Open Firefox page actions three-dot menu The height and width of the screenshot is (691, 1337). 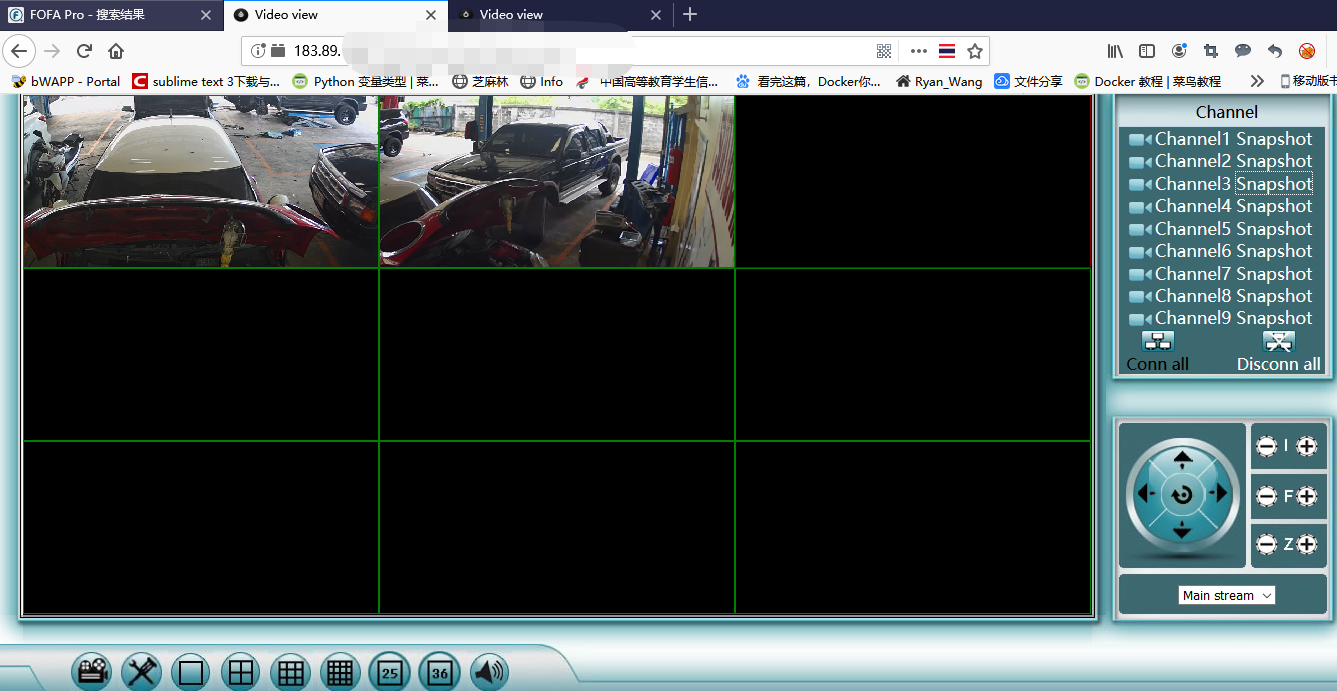918,51
